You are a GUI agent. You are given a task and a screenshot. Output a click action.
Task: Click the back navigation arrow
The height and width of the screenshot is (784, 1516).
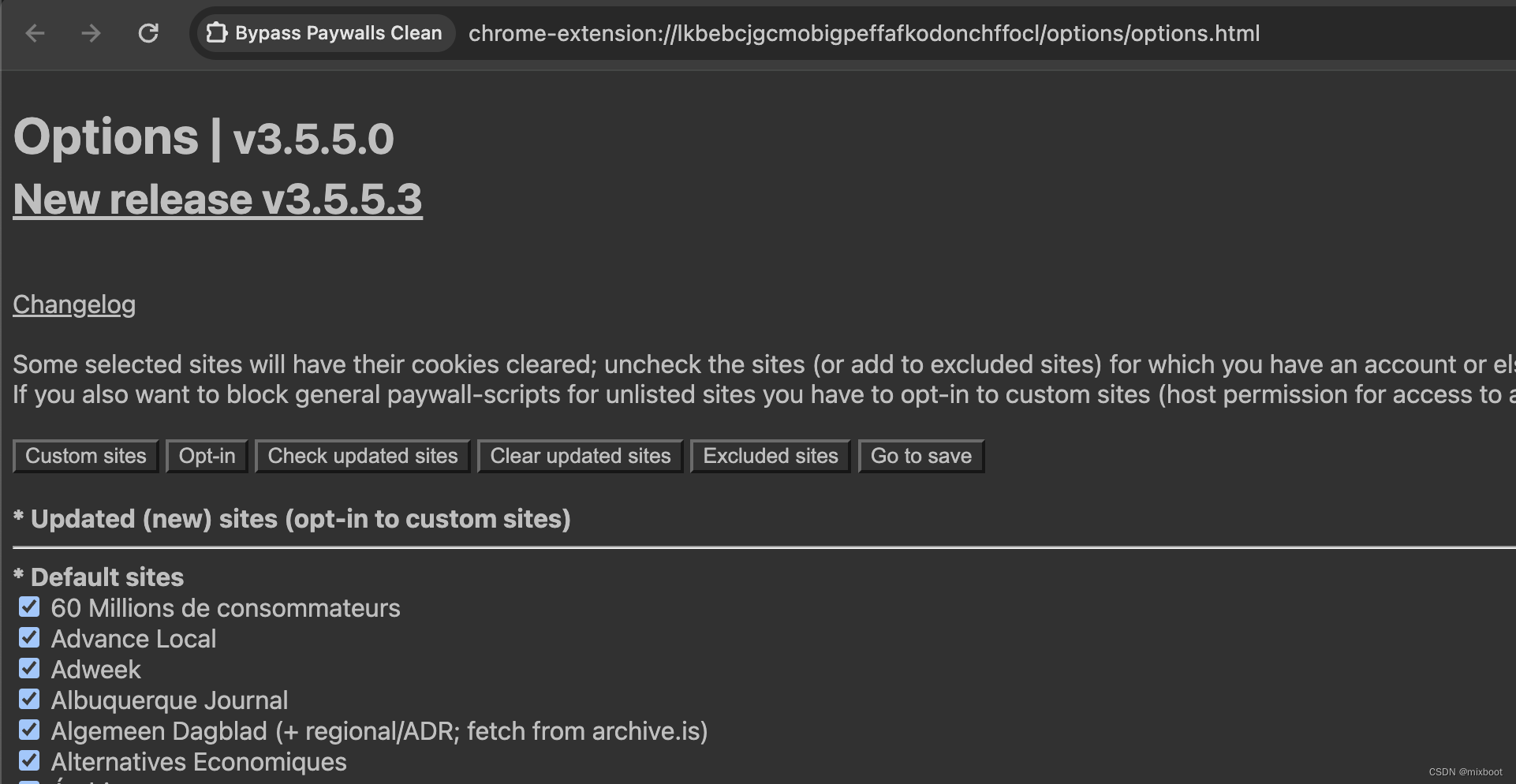point(33,33)
